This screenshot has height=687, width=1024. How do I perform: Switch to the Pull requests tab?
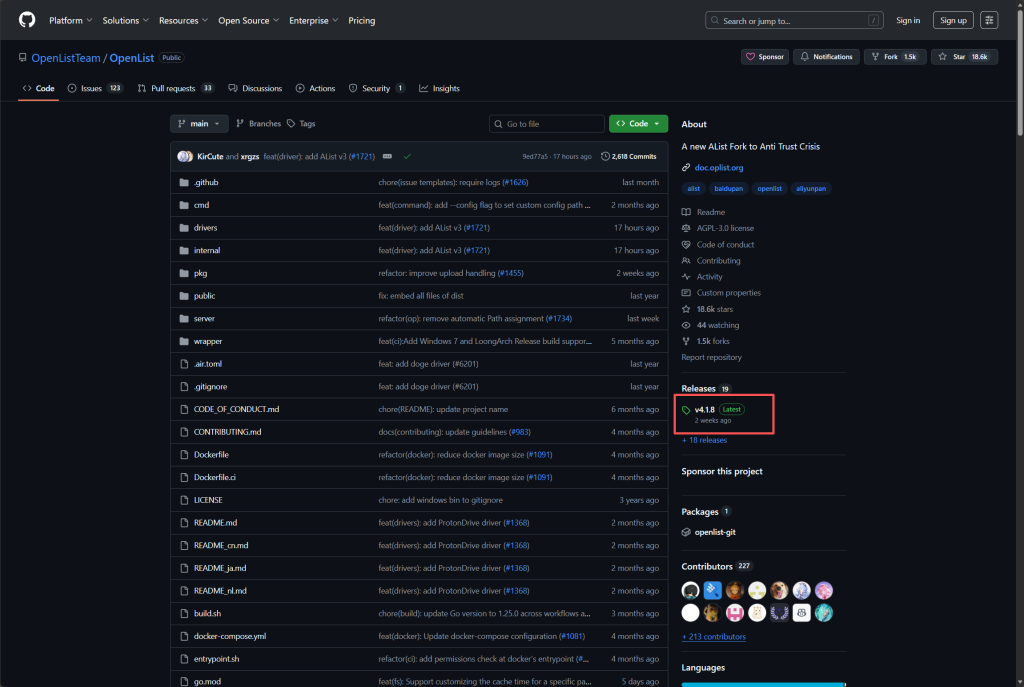pos(175,88)
